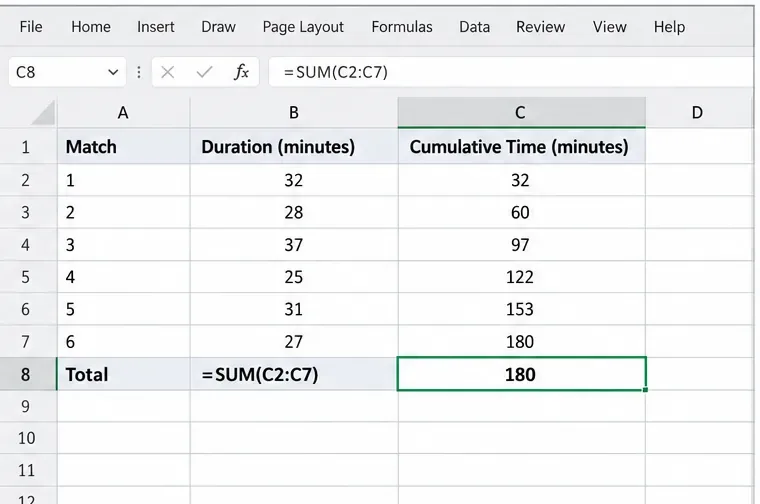Select all cells with corner triangle
The width and height of the screenshot is (760, 504).
[x=43, y=113]
